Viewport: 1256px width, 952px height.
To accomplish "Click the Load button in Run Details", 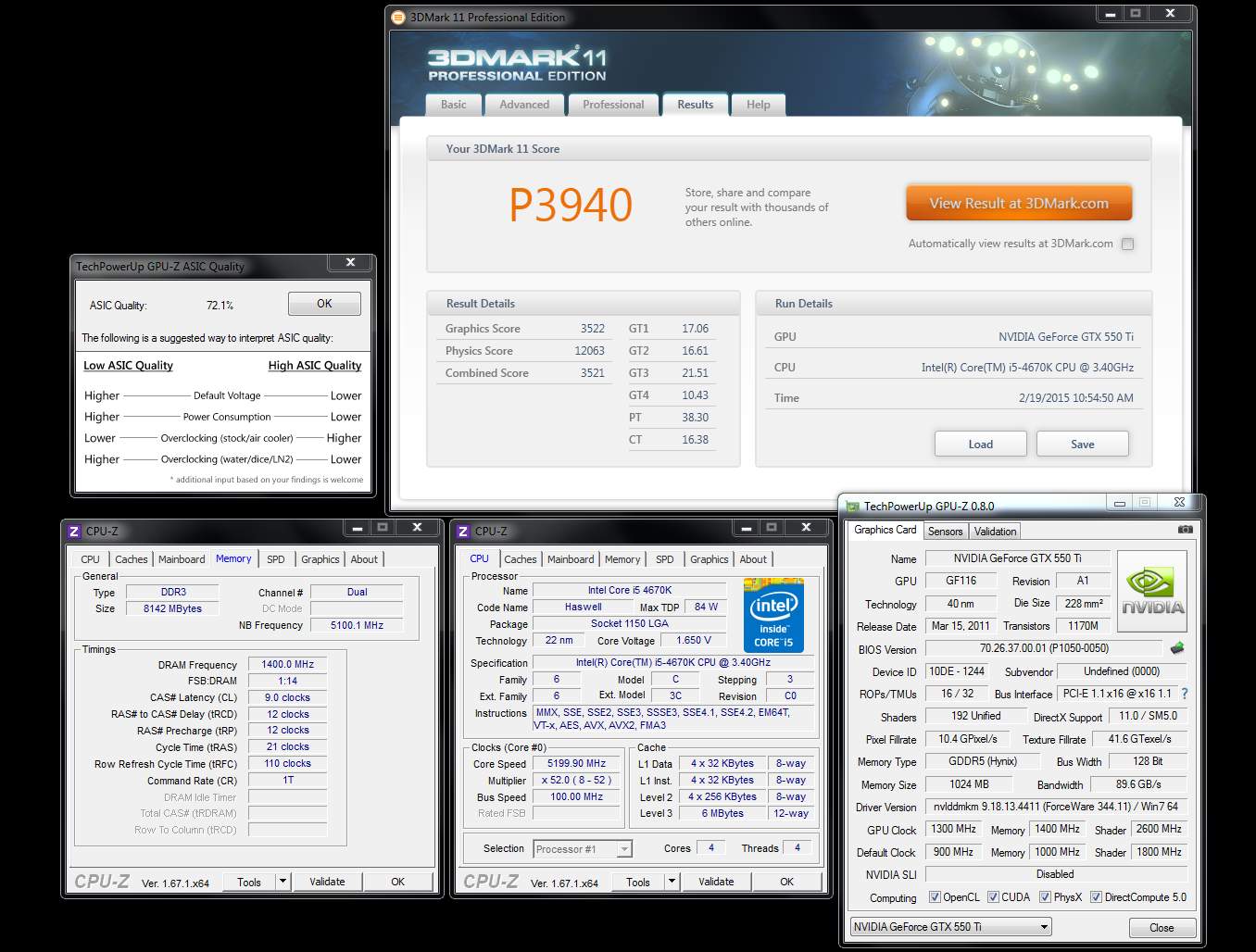I will point(980,444).
